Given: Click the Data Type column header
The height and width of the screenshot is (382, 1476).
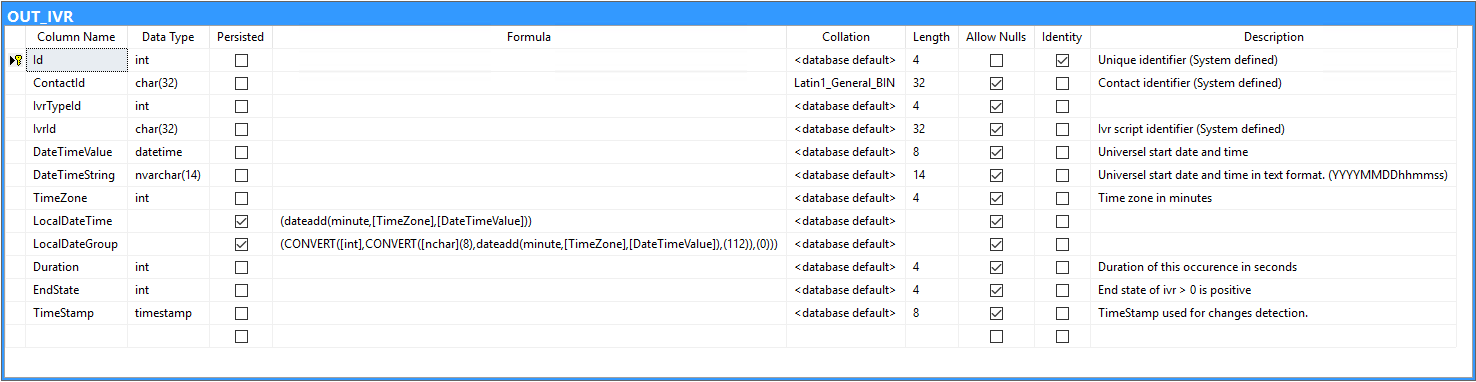Looking at the screenshot, I should click(x=168, y=37).
